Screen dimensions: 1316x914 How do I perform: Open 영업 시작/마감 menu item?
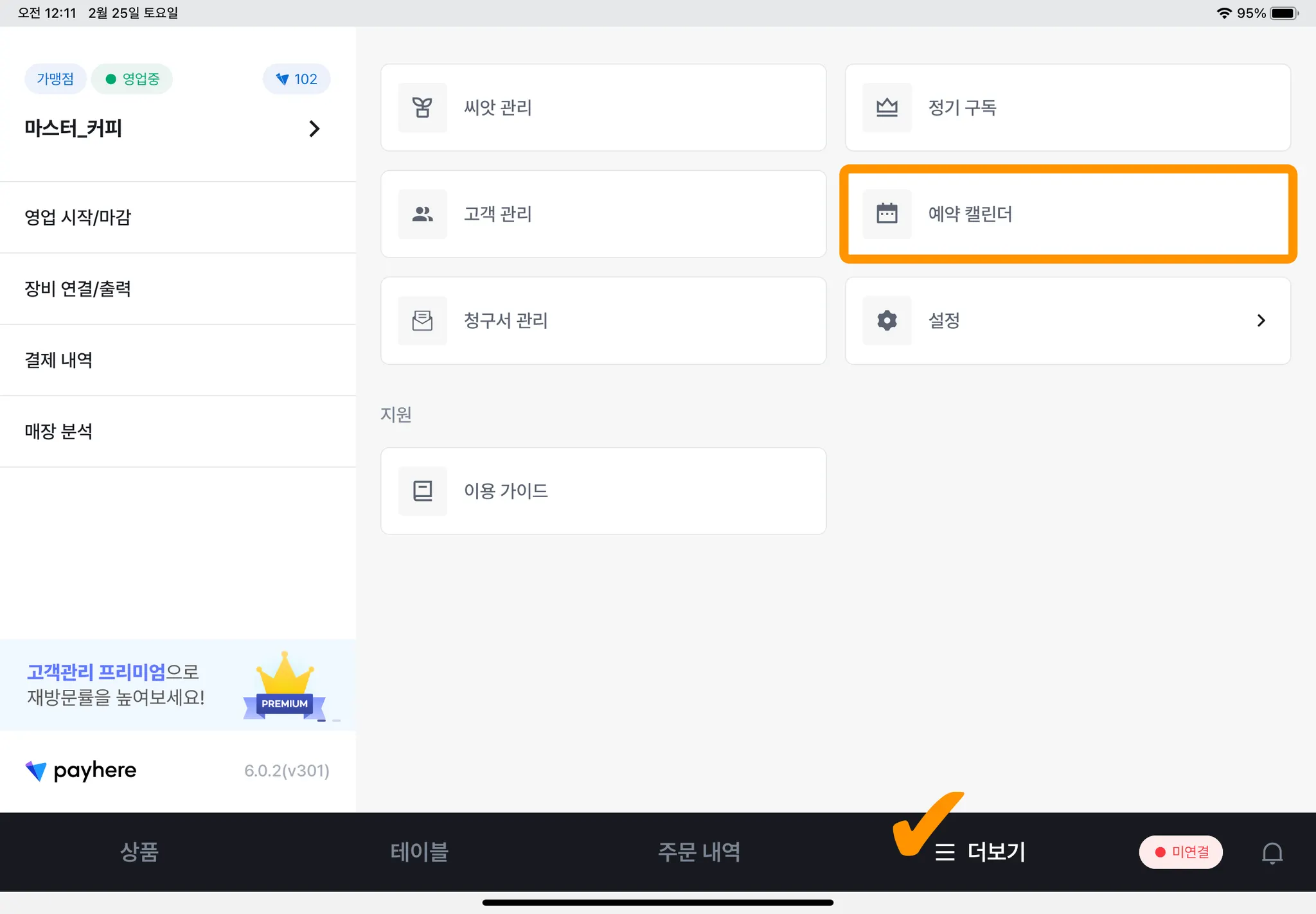(78, 217)
